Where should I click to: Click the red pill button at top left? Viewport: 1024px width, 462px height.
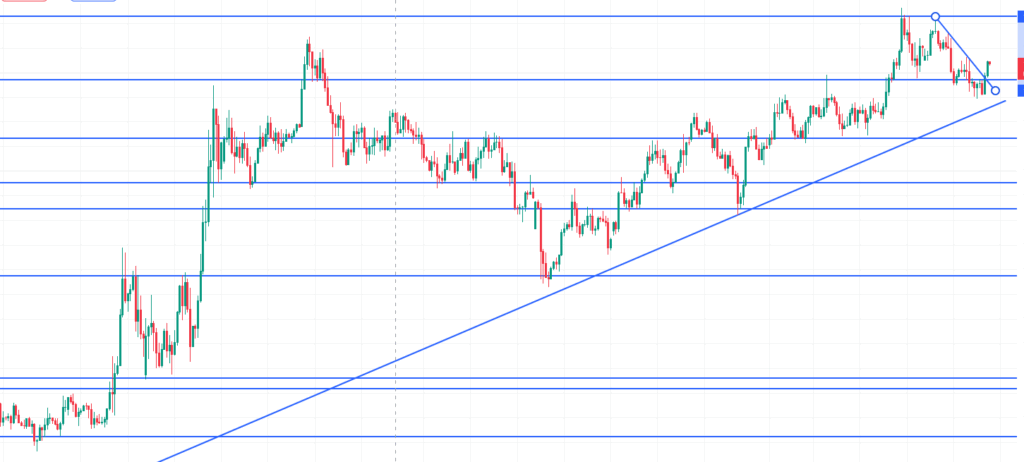(24, 1)
